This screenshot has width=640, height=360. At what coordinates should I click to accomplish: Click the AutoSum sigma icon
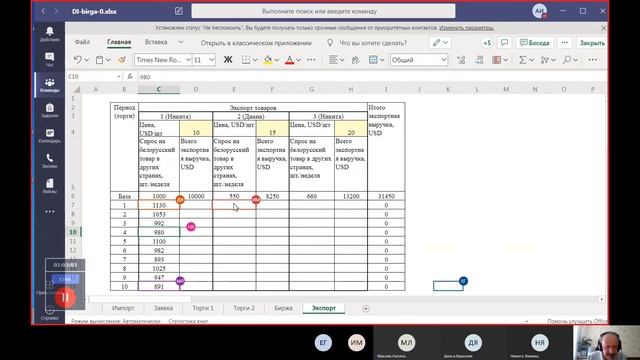click(522, 60)
